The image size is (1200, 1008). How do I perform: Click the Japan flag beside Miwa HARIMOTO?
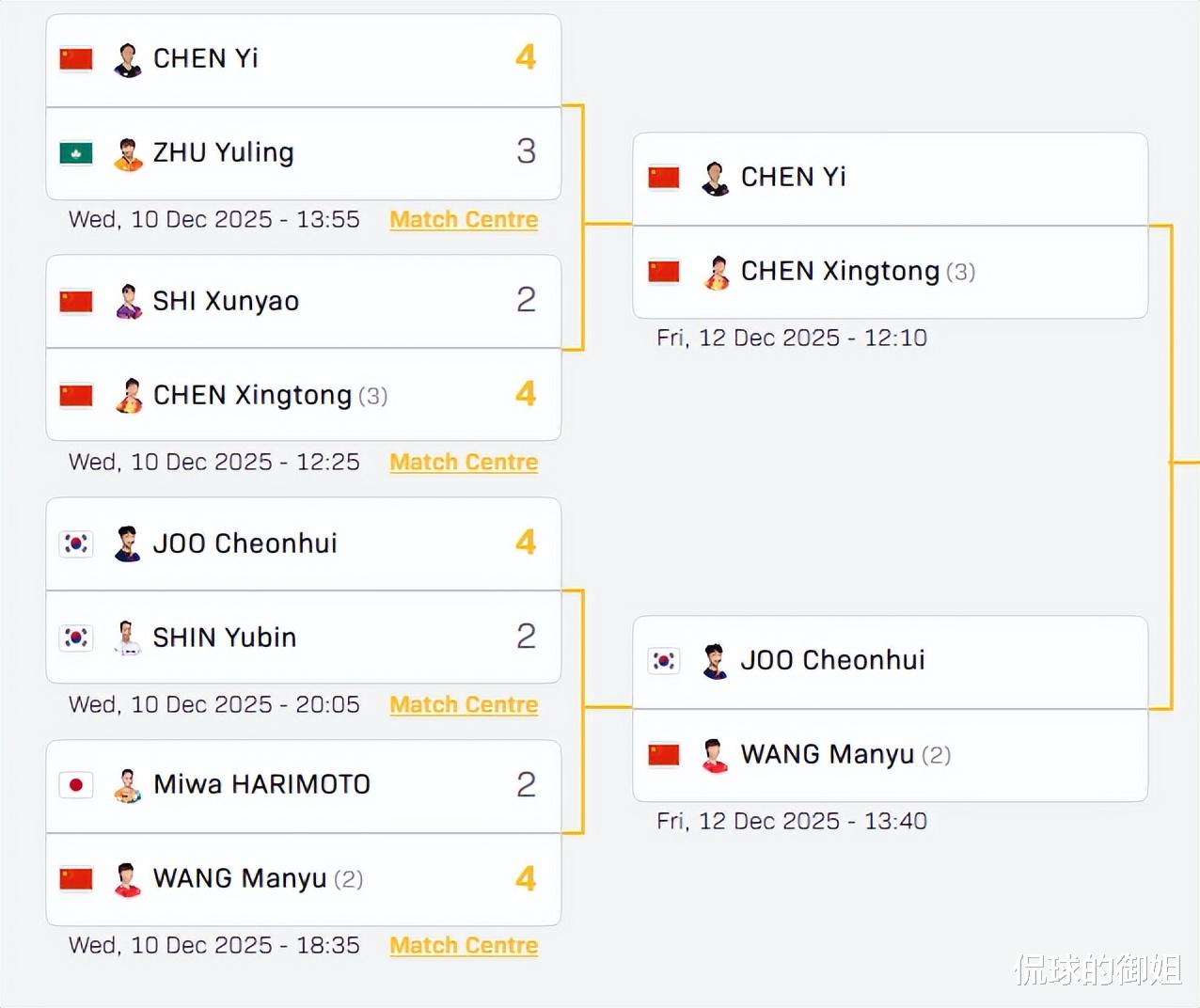tap(76, 784)
